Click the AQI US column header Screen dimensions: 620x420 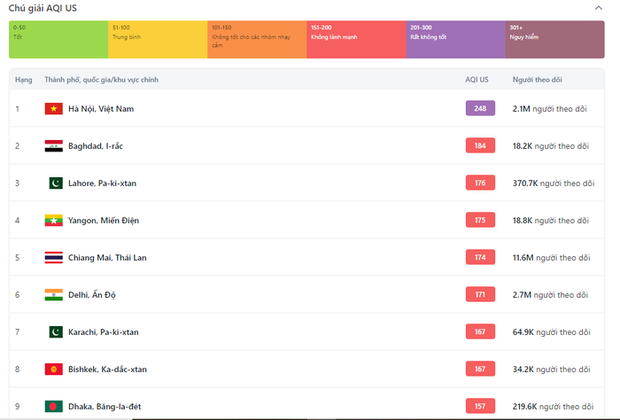[x=477, y=79]
